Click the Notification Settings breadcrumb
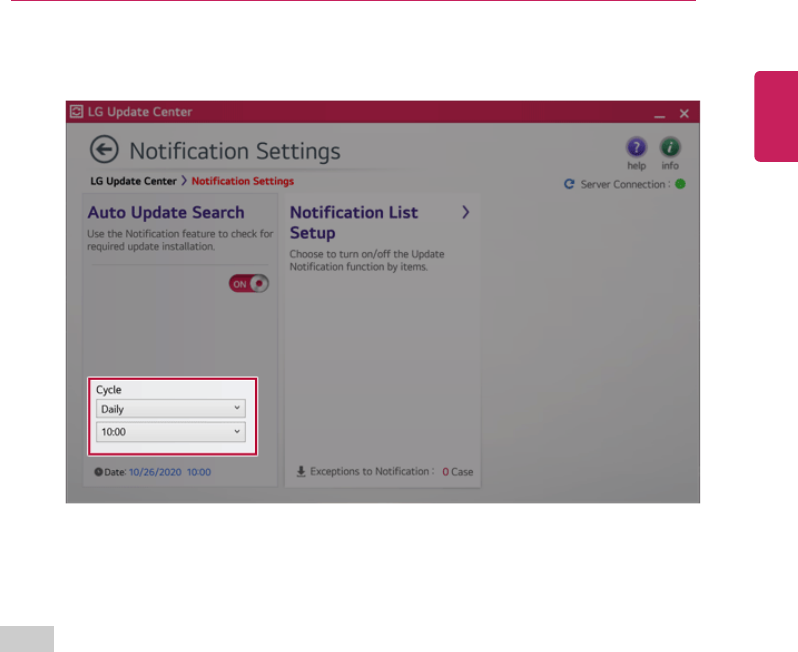This screenshot has height=652, width=798. click(243, 181)
